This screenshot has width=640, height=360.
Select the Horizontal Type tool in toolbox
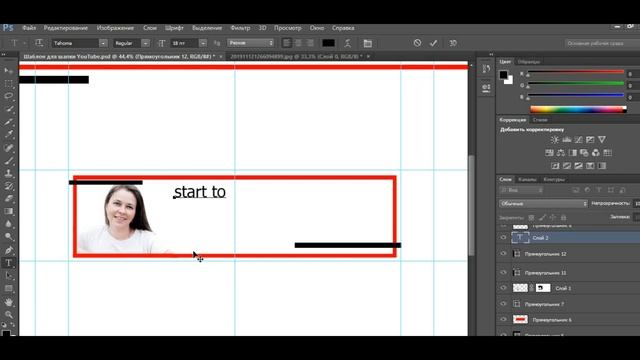(x=9, y=263)
